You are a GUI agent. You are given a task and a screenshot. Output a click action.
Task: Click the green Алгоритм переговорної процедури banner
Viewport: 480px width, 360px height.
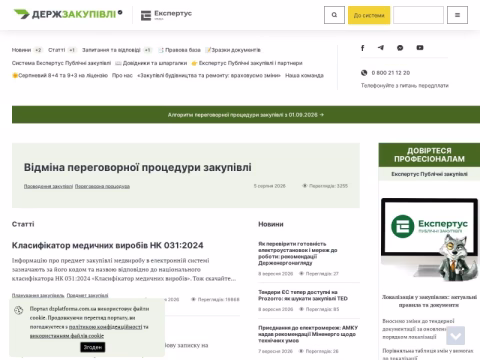click(246, 115)
